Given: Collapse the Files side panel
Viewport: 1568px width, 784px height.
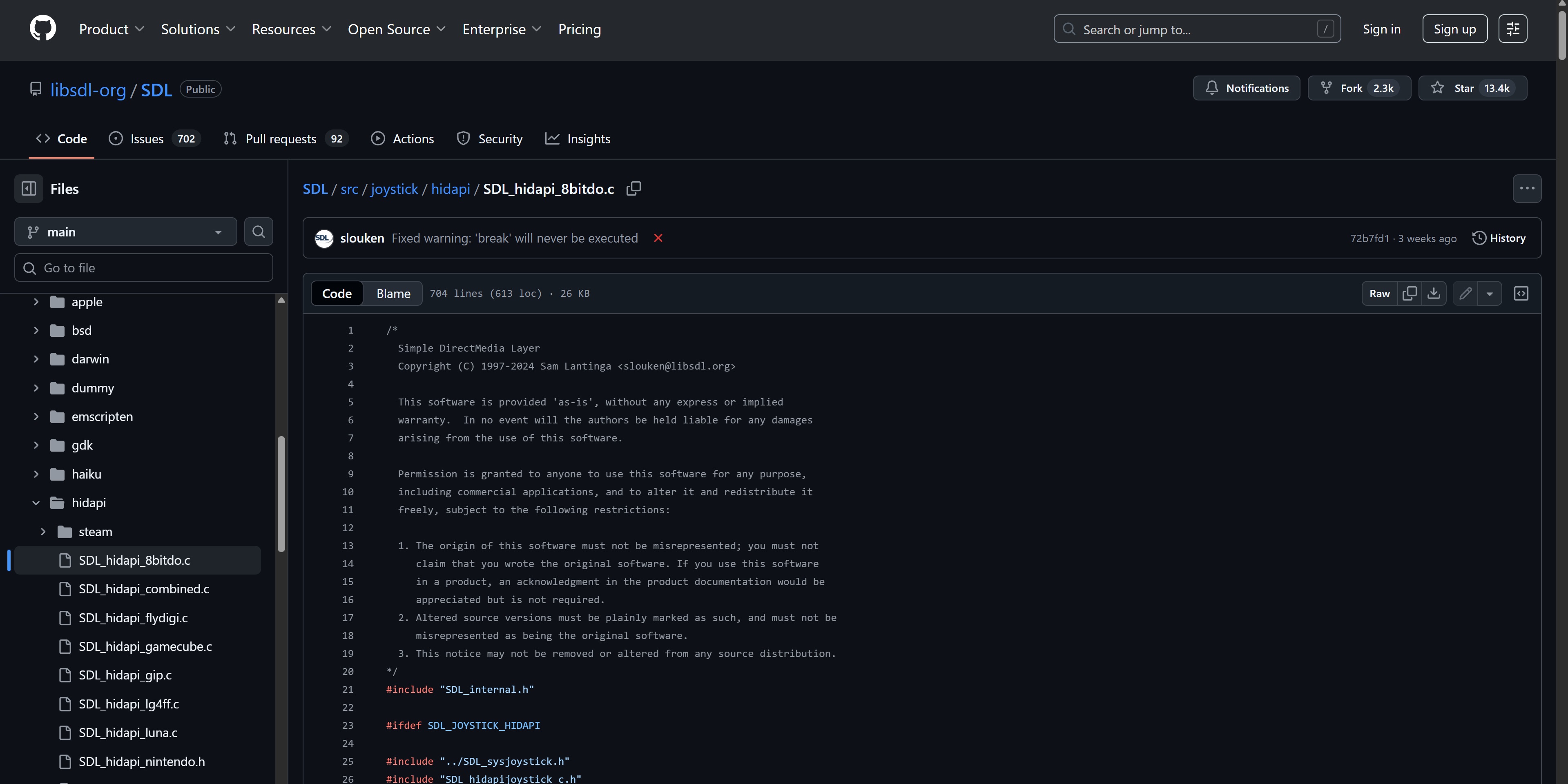Looking at the screenshot, I should 29,189.
